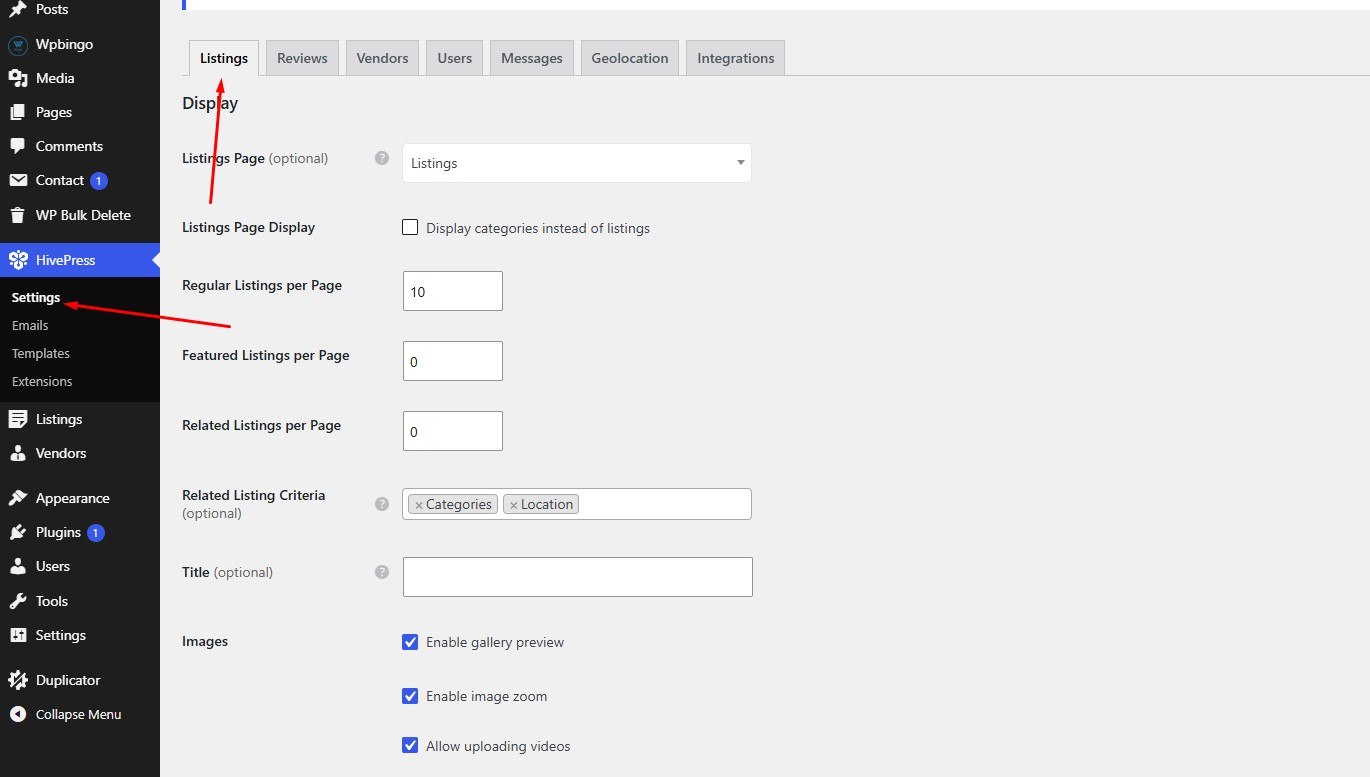Switch to the Messages tab
The image size is (1370, 777).
coord(532,58)
